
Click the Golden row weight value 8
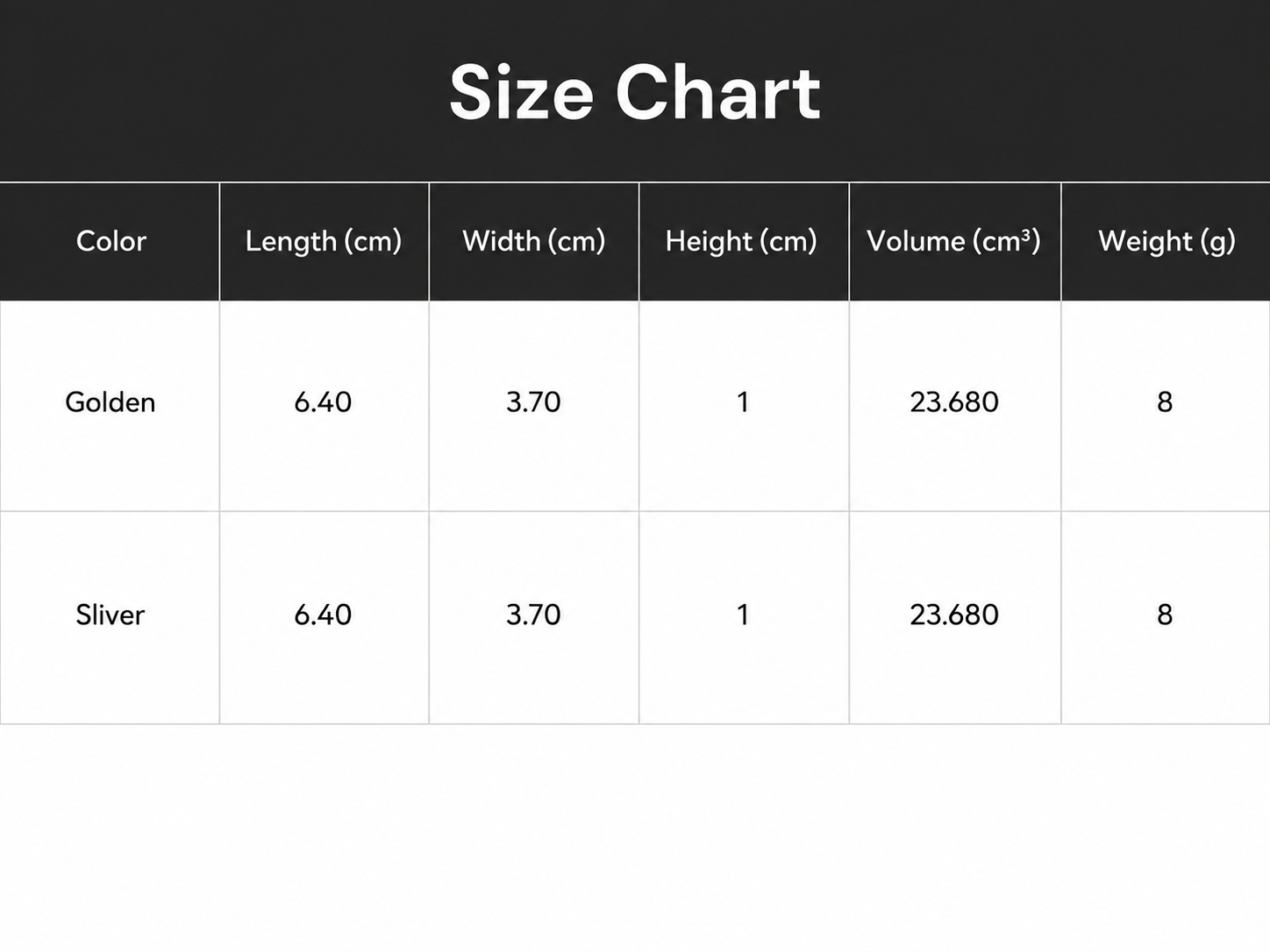point(1165,401)
